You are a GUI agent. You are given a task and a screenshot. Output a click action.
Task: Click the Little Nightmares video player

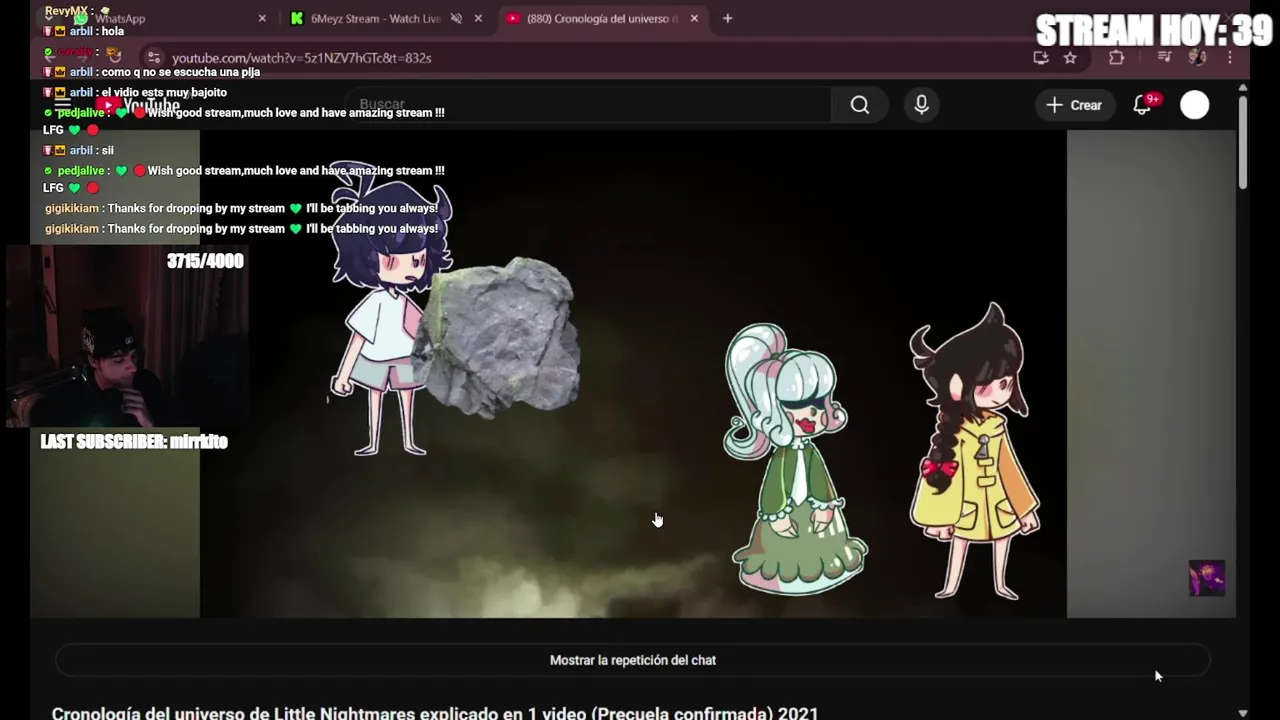[x=633, y=373]
